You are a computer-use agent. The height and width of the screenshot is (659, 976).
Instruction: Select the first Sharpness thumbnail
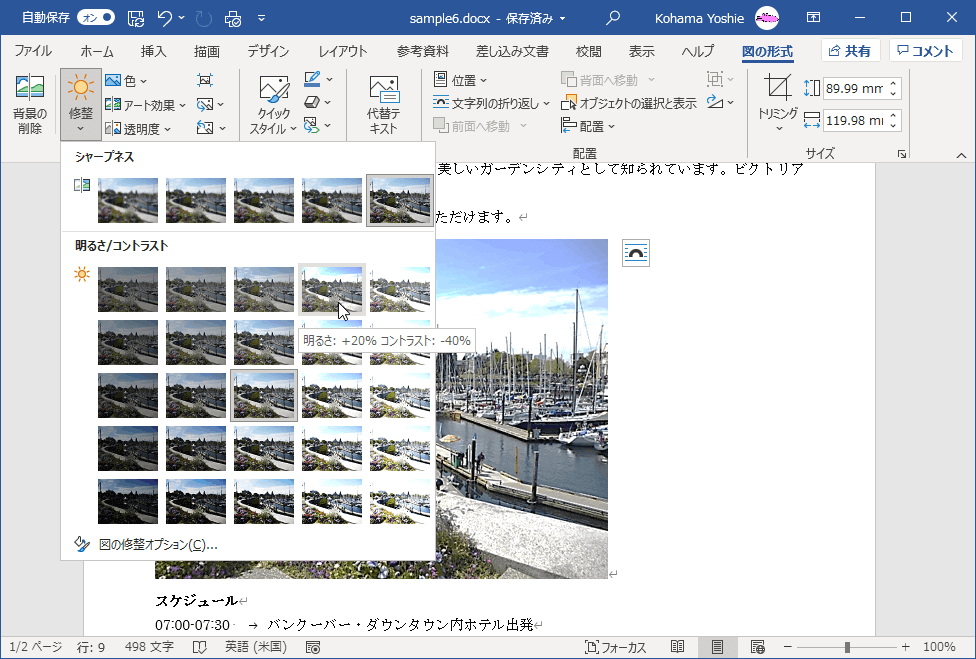(x=128, y=200)
